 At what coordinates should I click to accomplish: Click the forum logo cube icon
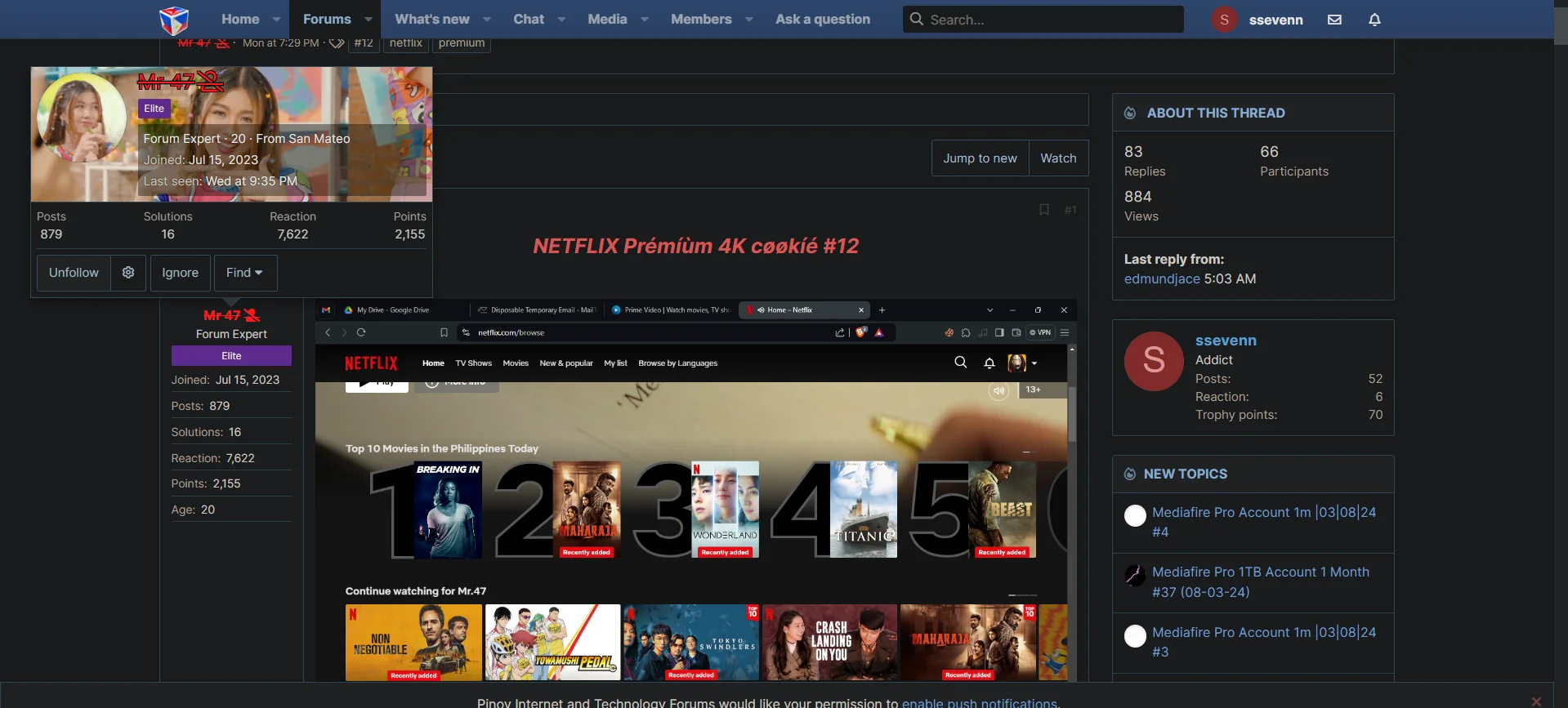click(174, 20)
